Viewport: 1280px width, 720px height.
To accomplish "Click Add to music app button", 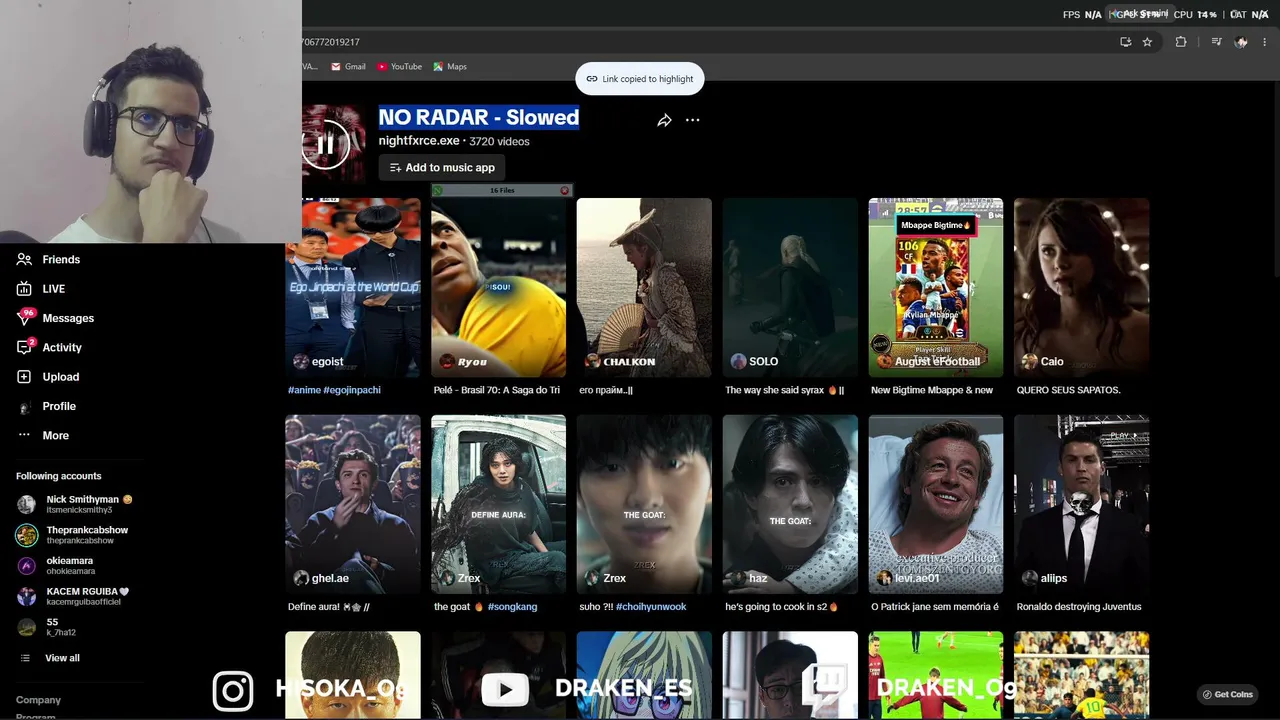I will [x=442, y=167].
